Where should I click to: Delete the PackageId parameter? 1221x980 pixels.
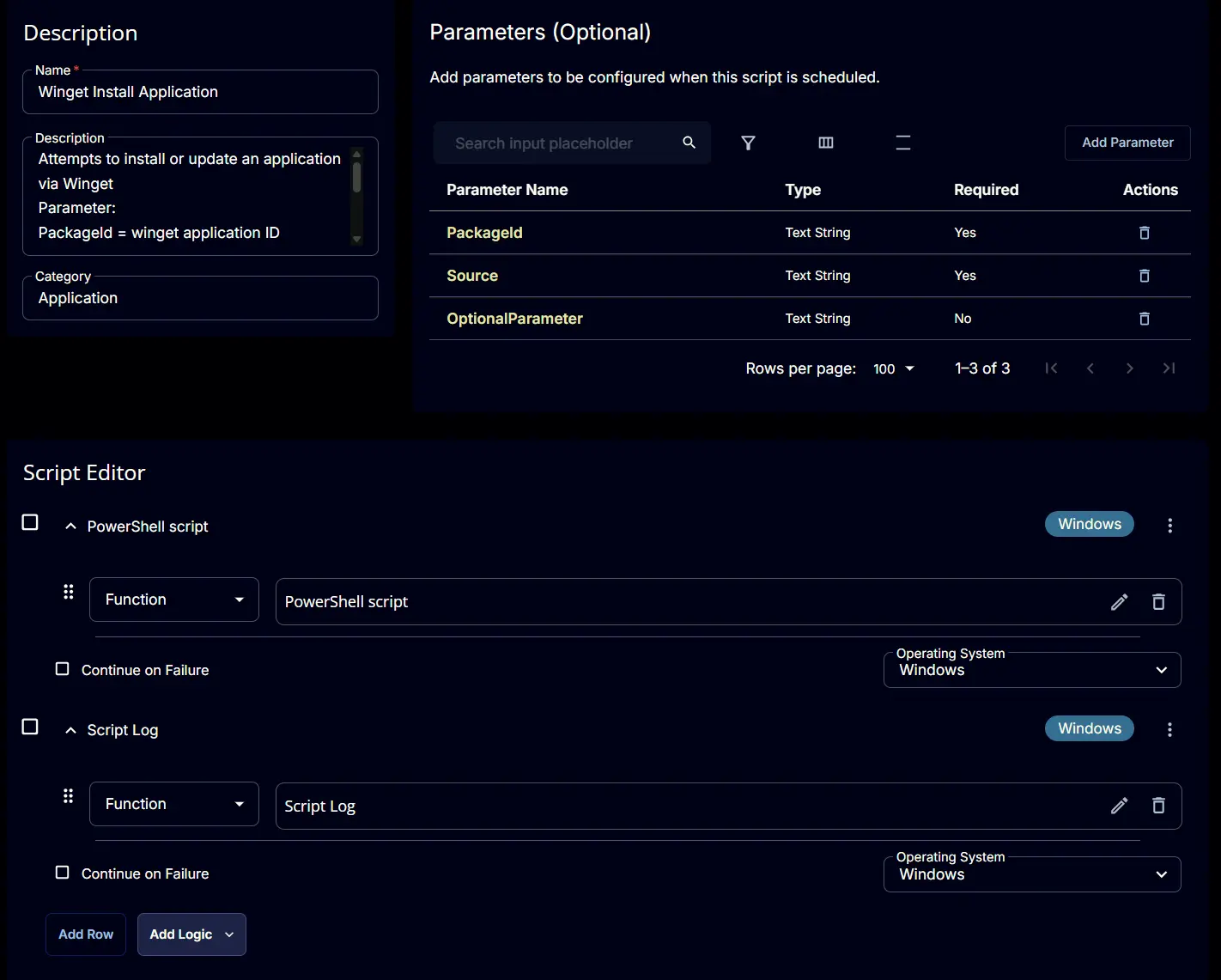(1144, 233)
